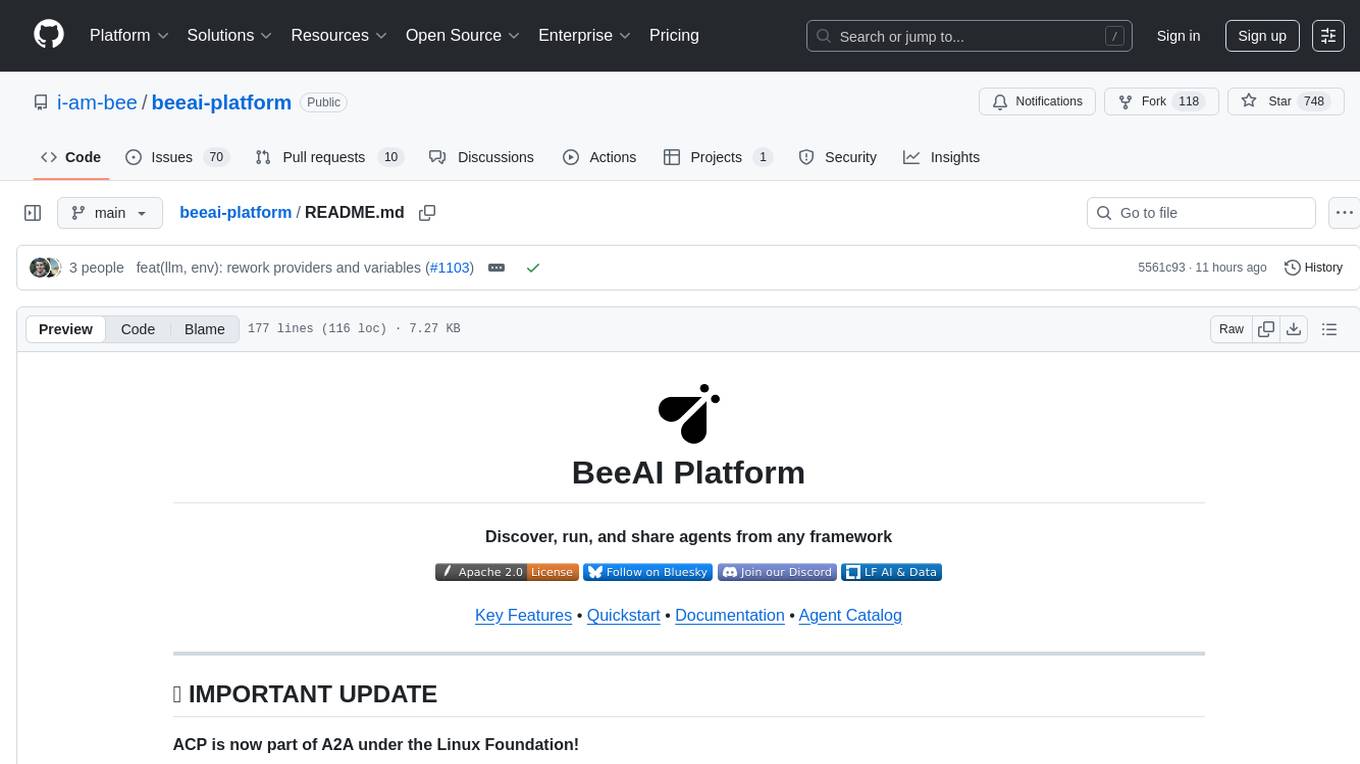Click the Sign in link
The image size is (1360, 764).
(x=1178, y=36)
